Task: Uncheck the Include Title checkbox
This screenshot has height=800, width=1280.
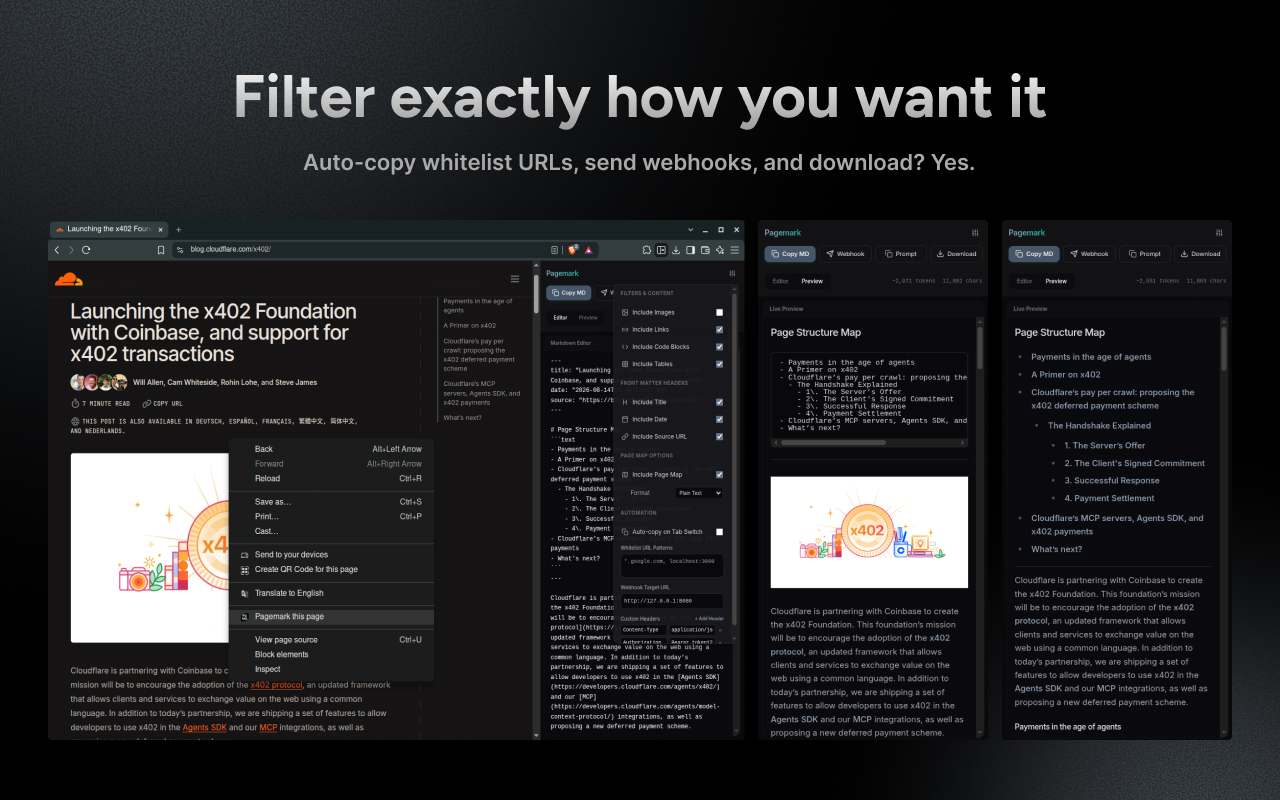Action: [719, 402]
